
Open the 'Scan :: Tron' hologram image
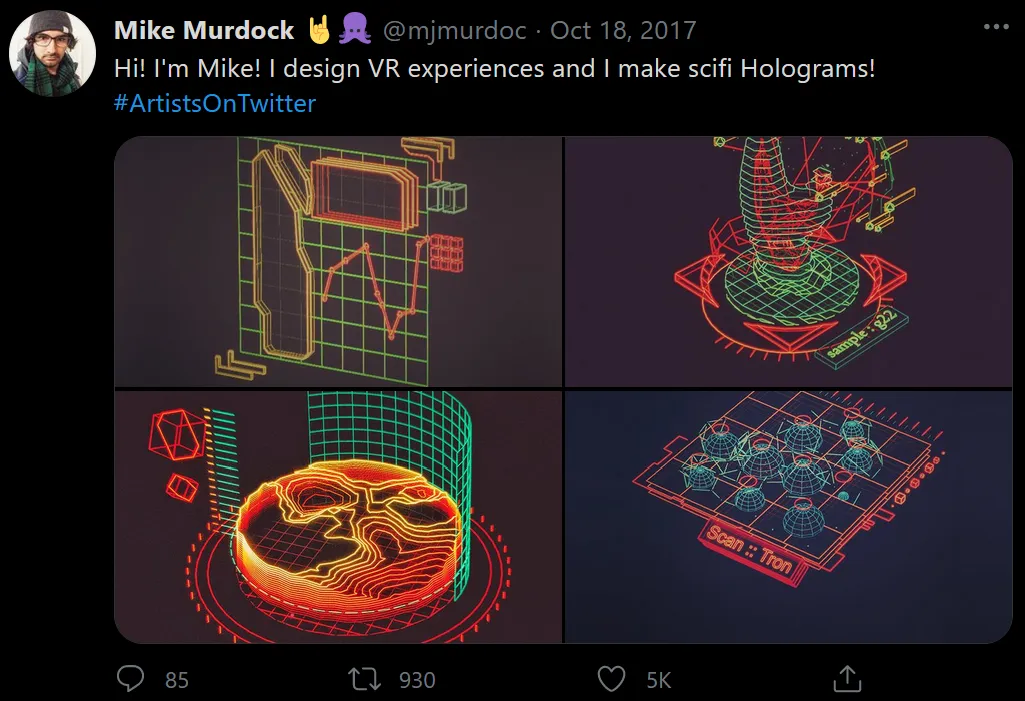coord(788,517)
